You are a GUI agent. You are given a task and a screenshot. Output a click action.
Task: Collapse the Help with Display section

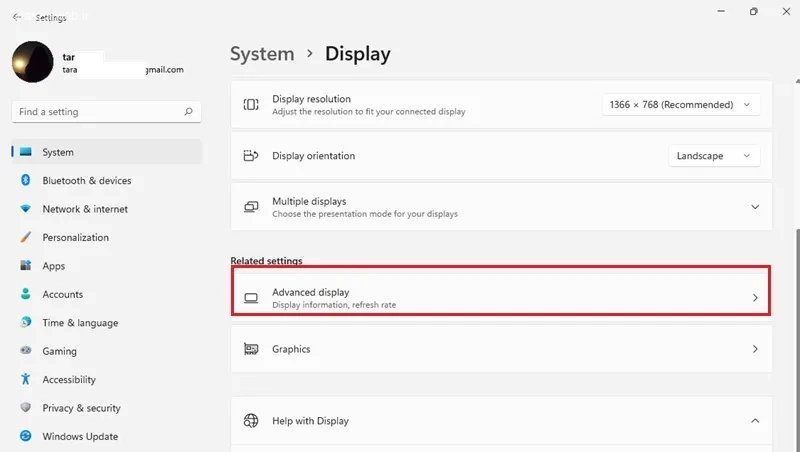(755, 421)
